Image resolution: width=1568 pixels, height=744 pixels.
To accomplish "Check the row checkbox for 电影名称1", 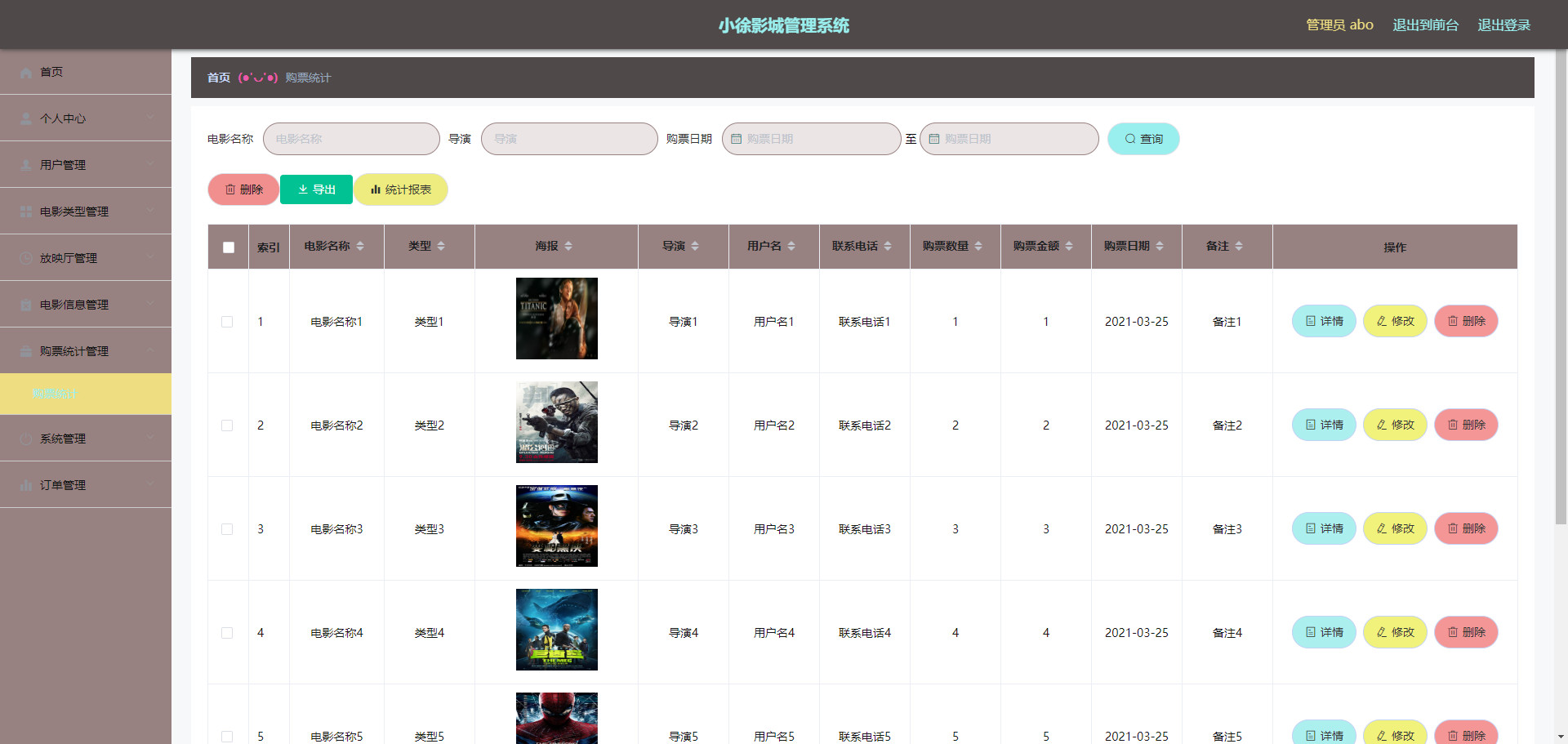I will 227,322.
